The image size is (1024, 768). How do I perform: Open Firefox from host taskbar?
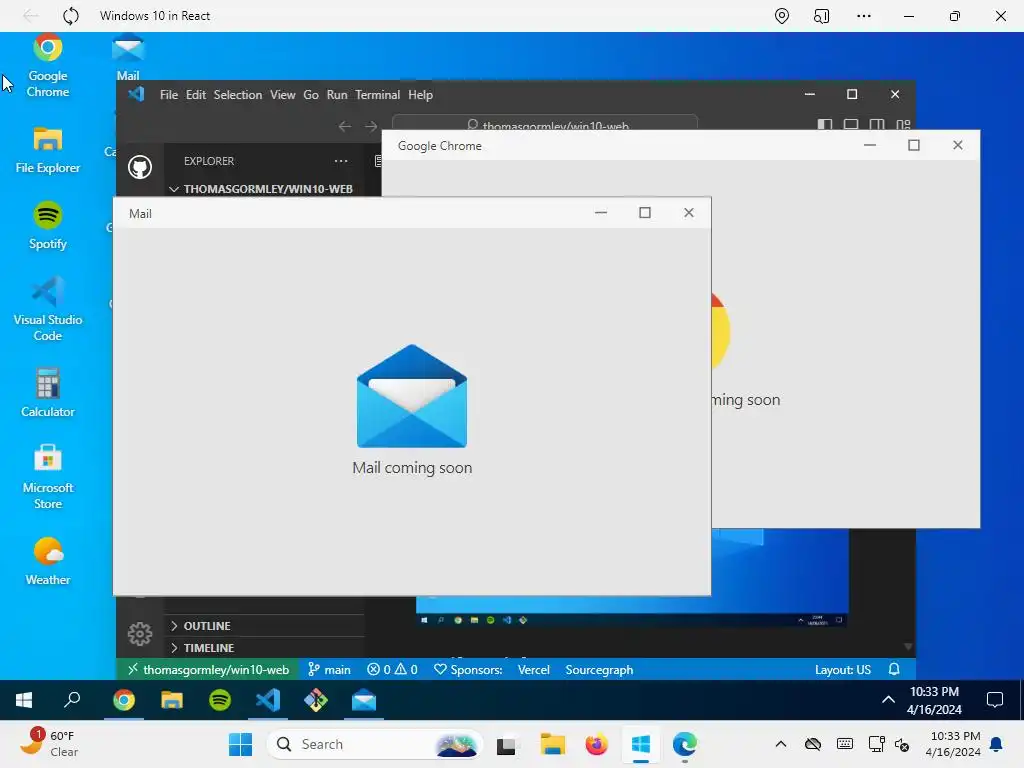click(596, 744)
